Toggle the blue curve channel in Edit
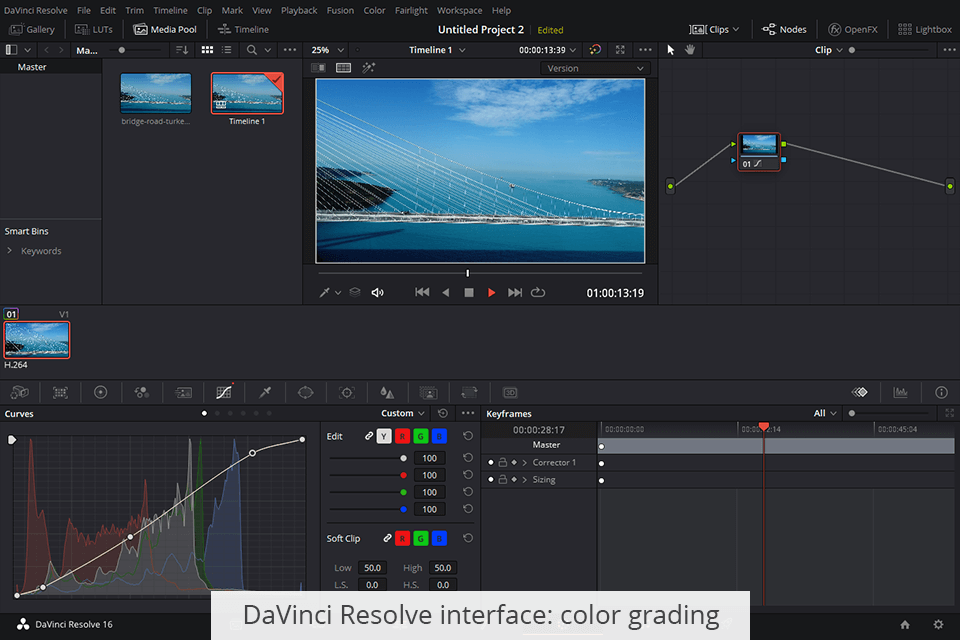960x640 pixels. click(x=439, y=436)
